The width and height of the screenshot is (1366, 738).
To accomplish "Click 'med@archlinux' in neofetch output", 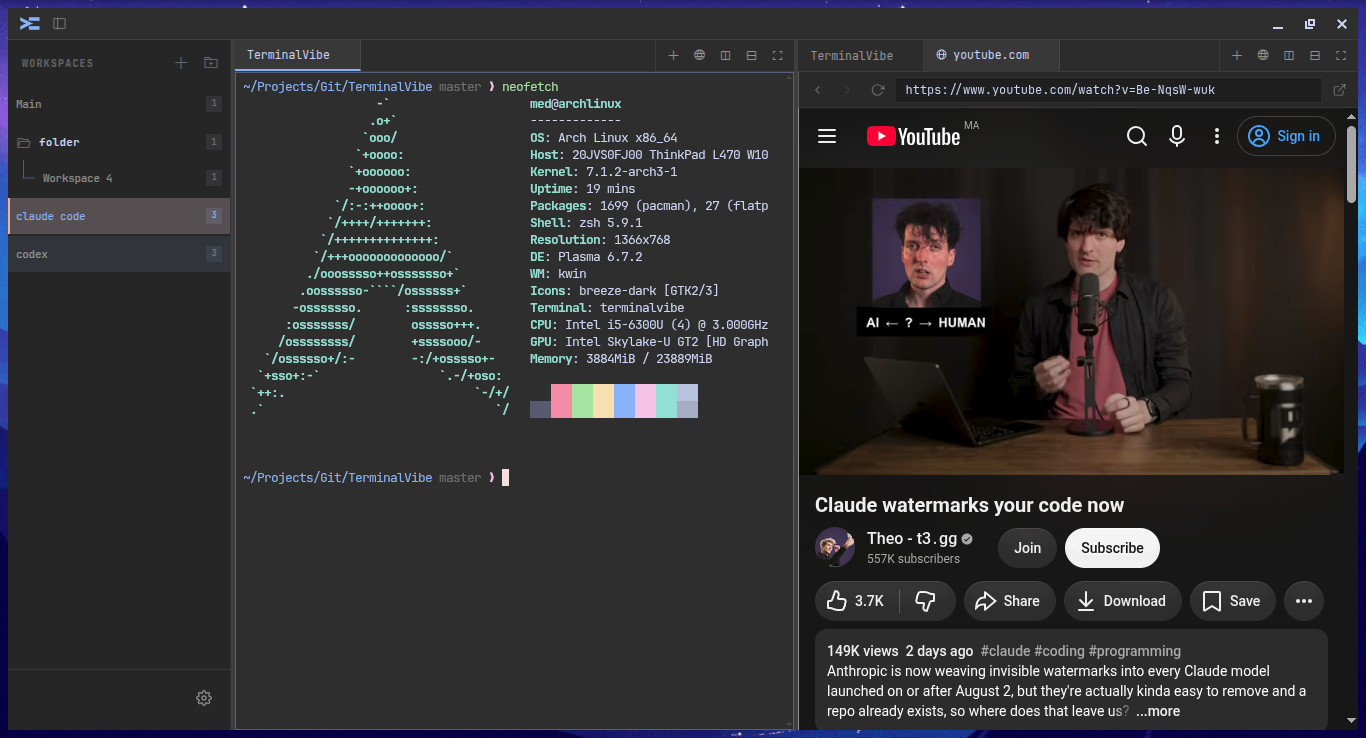I will 575,104.
